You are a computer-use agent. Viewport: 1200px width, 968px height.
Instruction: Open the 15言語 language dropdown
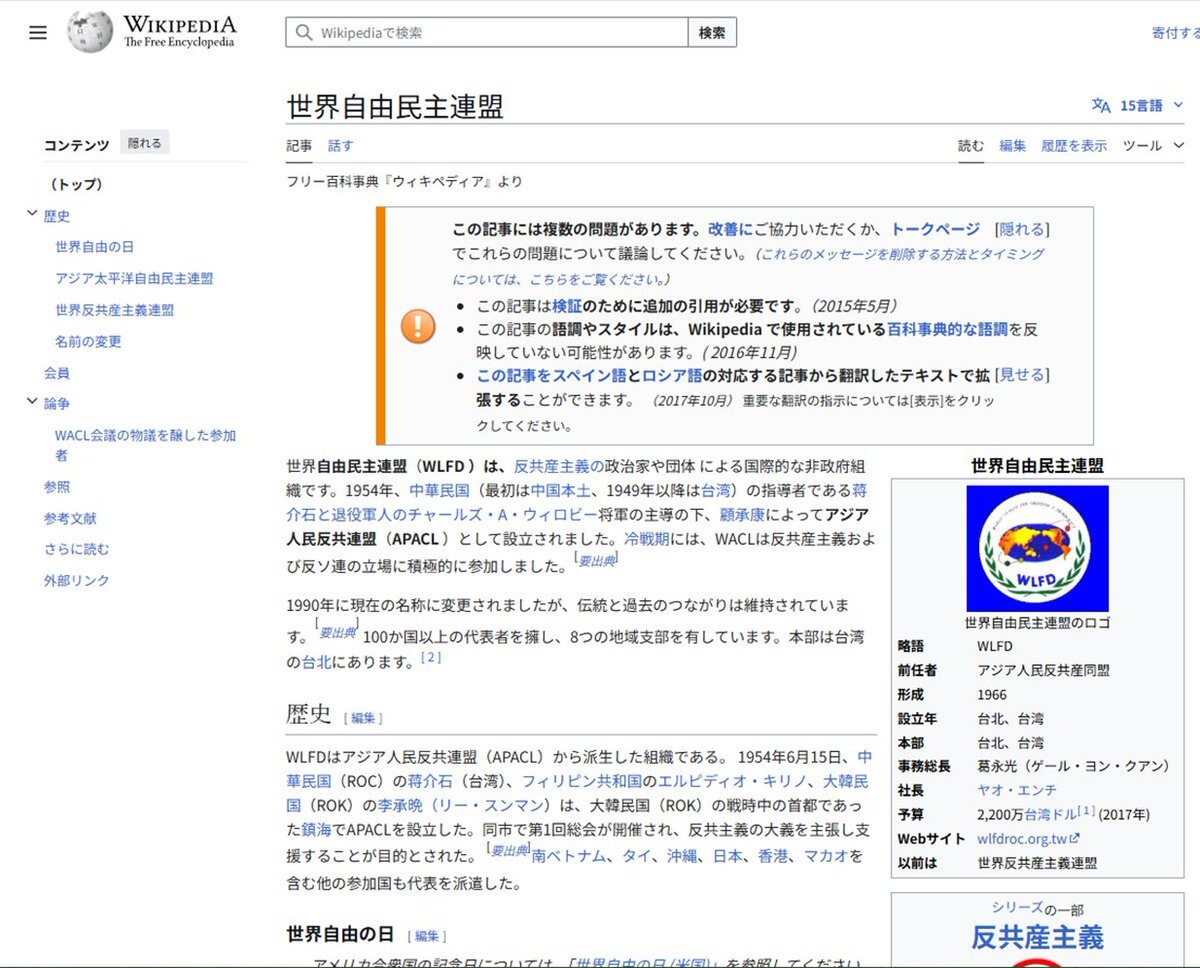[1151, 105]
